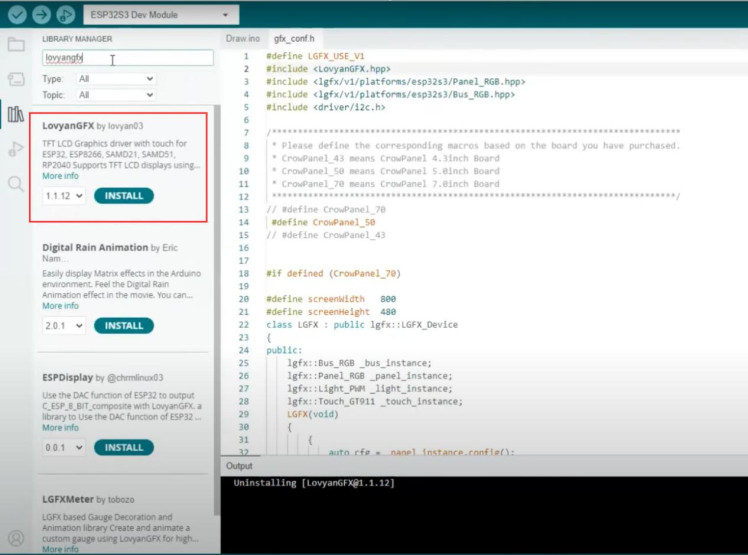Open the Debug panel from sidebar

[x=15, y=149]
